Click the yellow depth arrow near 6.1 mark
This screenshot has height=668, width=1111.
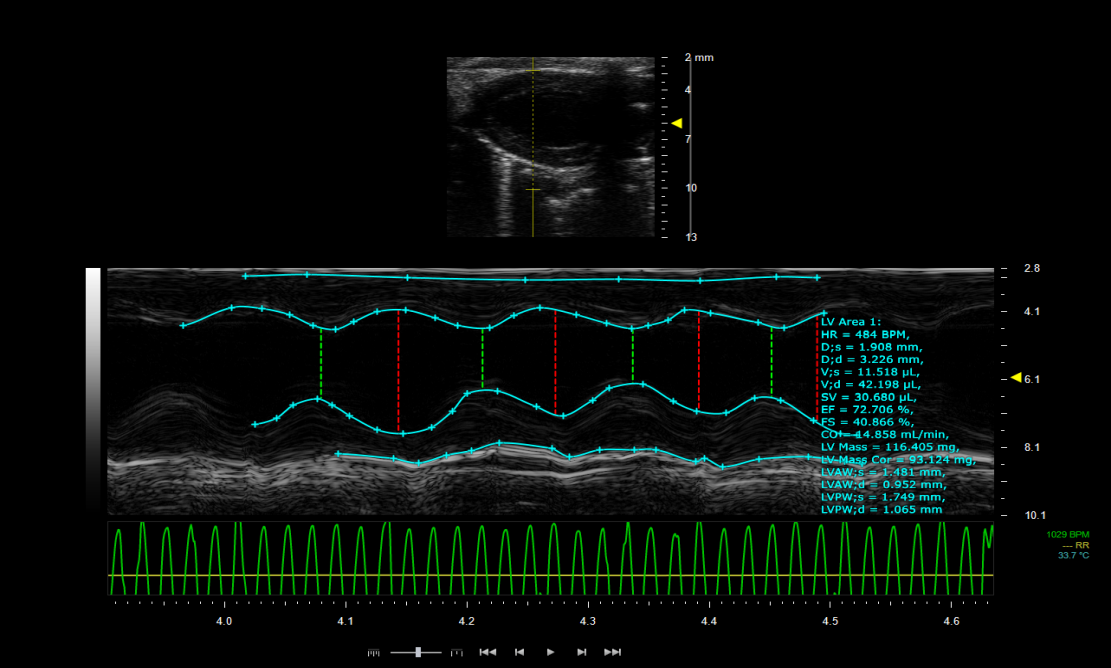tap(1016, 377)
